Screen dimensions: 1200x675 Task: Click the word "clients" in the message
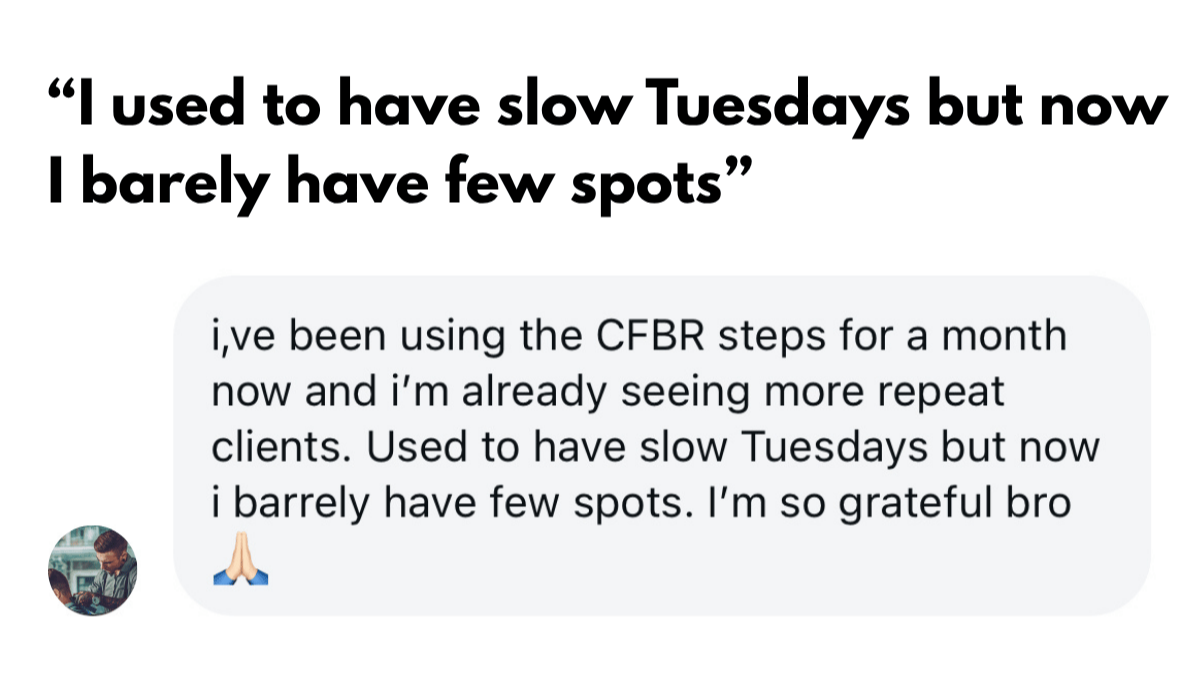tap(278, 447)
